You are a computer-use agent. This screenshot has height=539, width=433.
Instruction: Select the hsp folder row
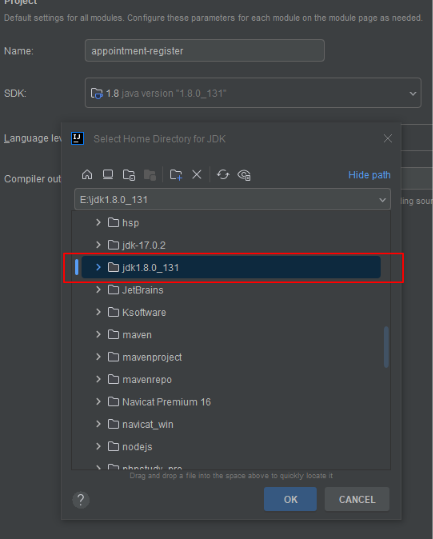pyautogui.click(x=231, y=222)
